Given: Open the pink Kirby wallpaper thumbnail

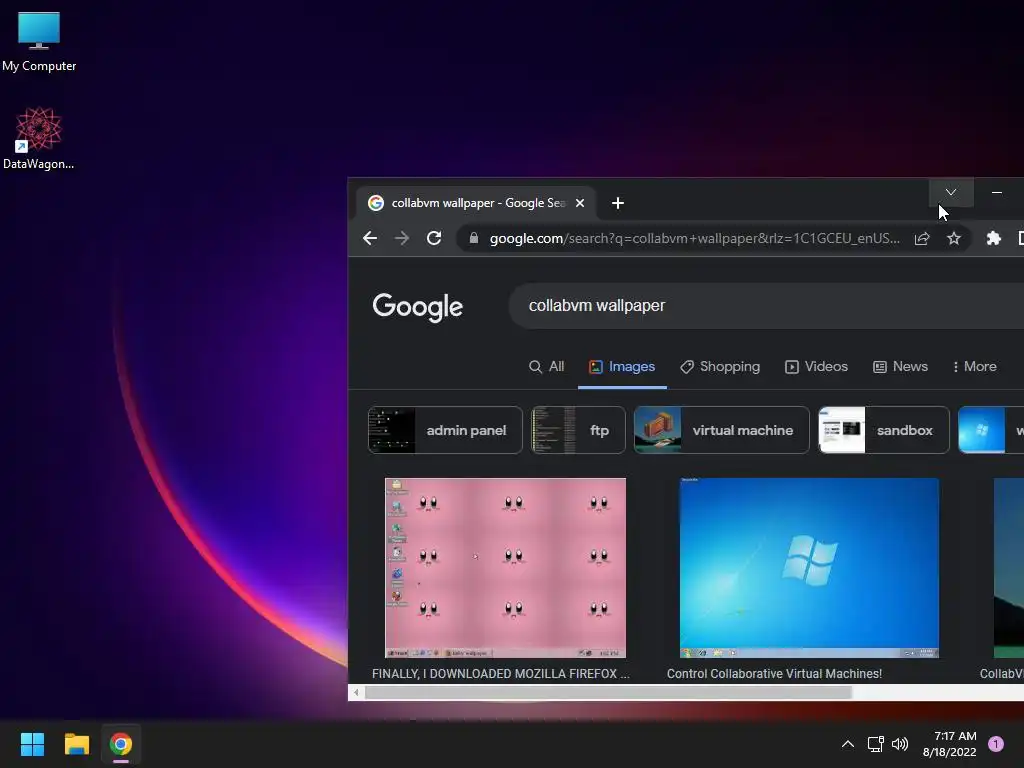Looking at the screenshot, I should [x=505, y=568].
